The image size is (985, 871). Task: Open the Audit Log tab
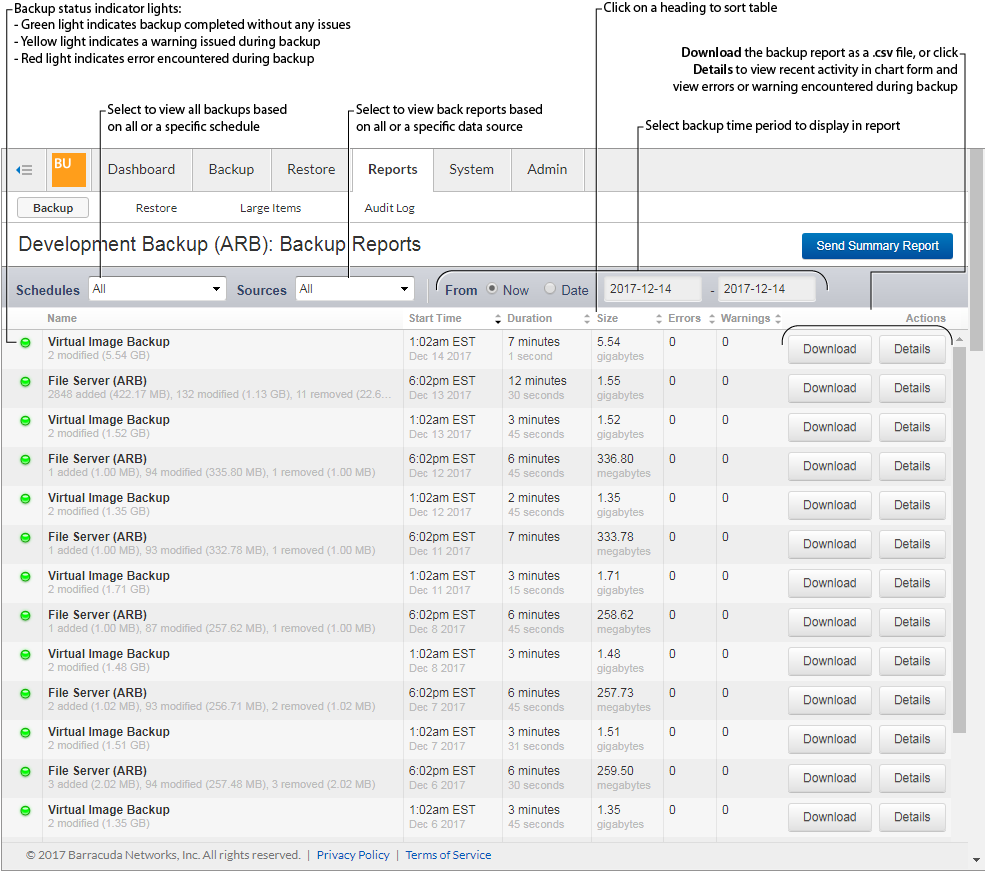[x=389, y=208]
